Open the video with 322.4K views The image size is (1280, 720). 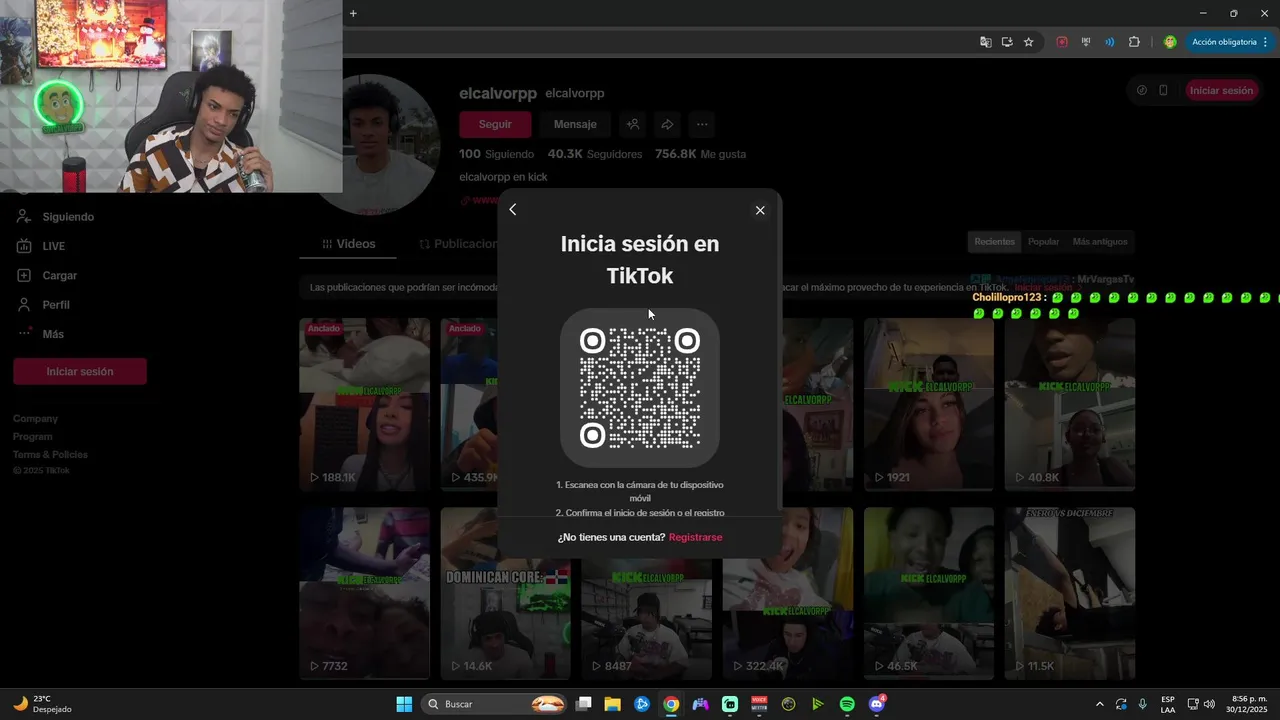tap(788, 620)
